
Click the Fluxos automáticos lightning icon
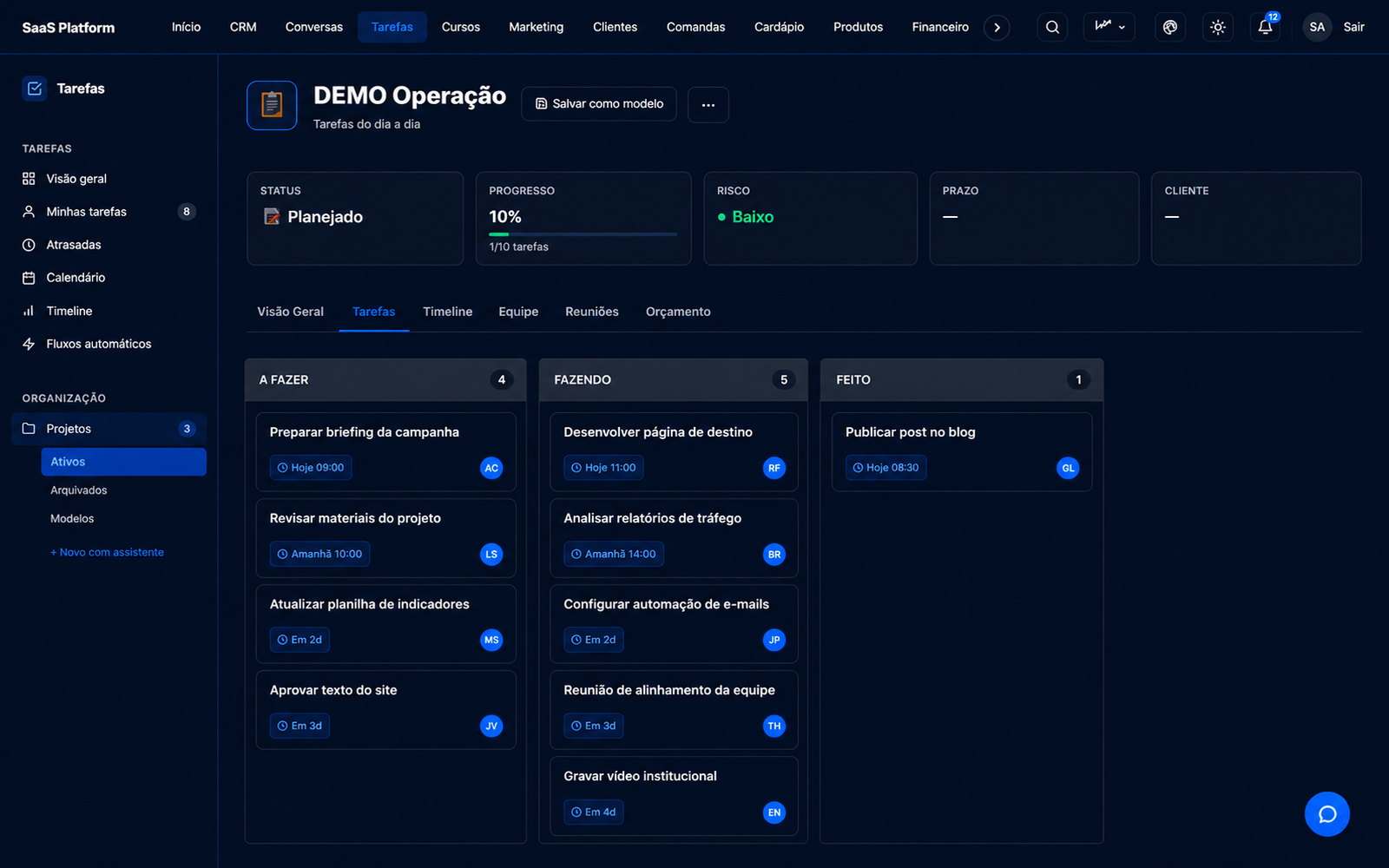point(29,344)
